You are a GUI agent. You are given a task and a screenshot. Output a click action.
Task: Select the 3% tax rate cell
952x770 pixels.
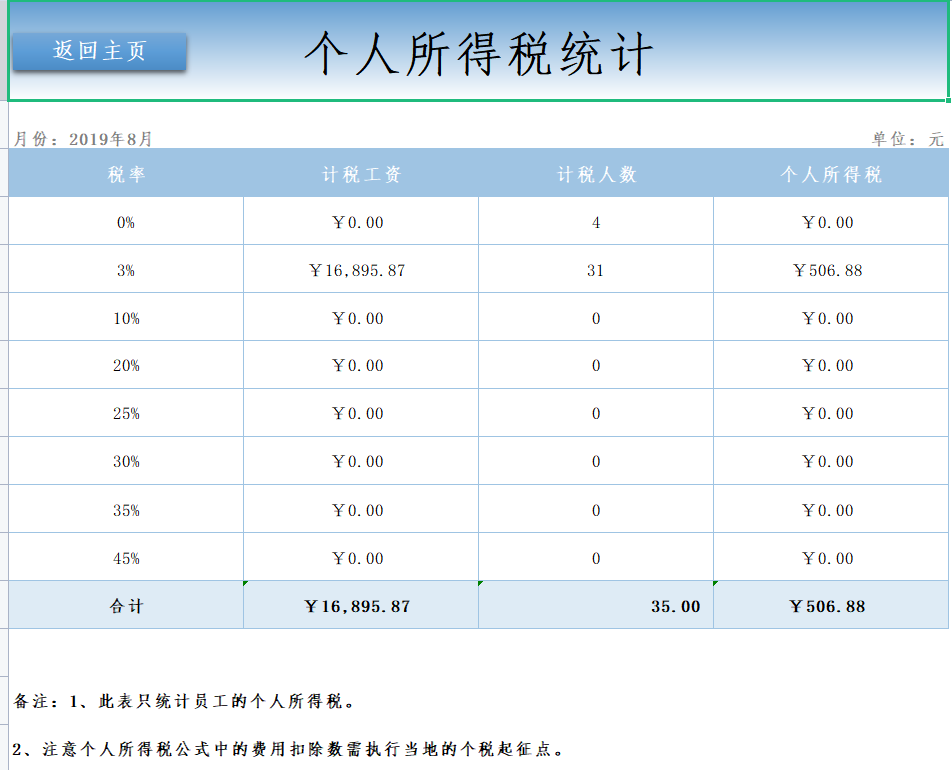tap(126, 270)
